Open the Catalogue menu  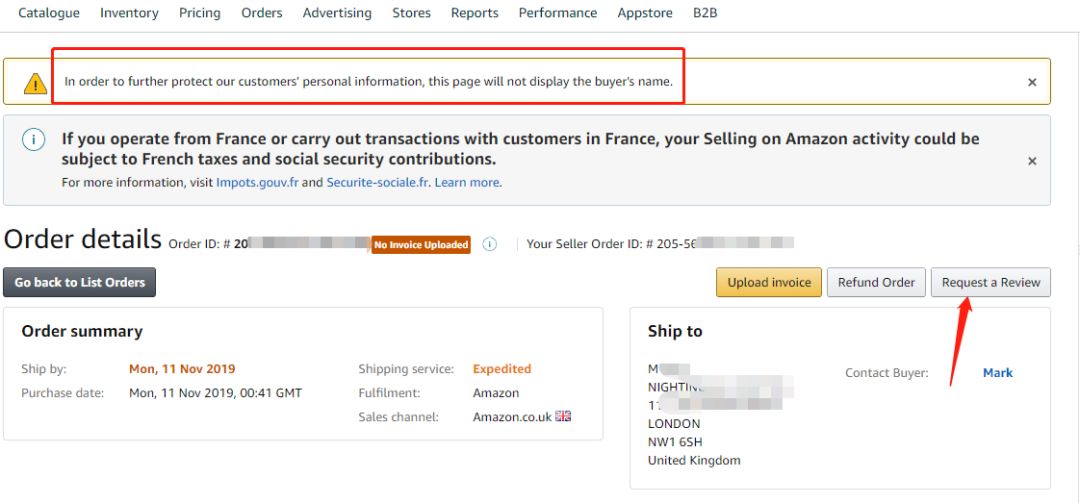[x=49, y=13]
